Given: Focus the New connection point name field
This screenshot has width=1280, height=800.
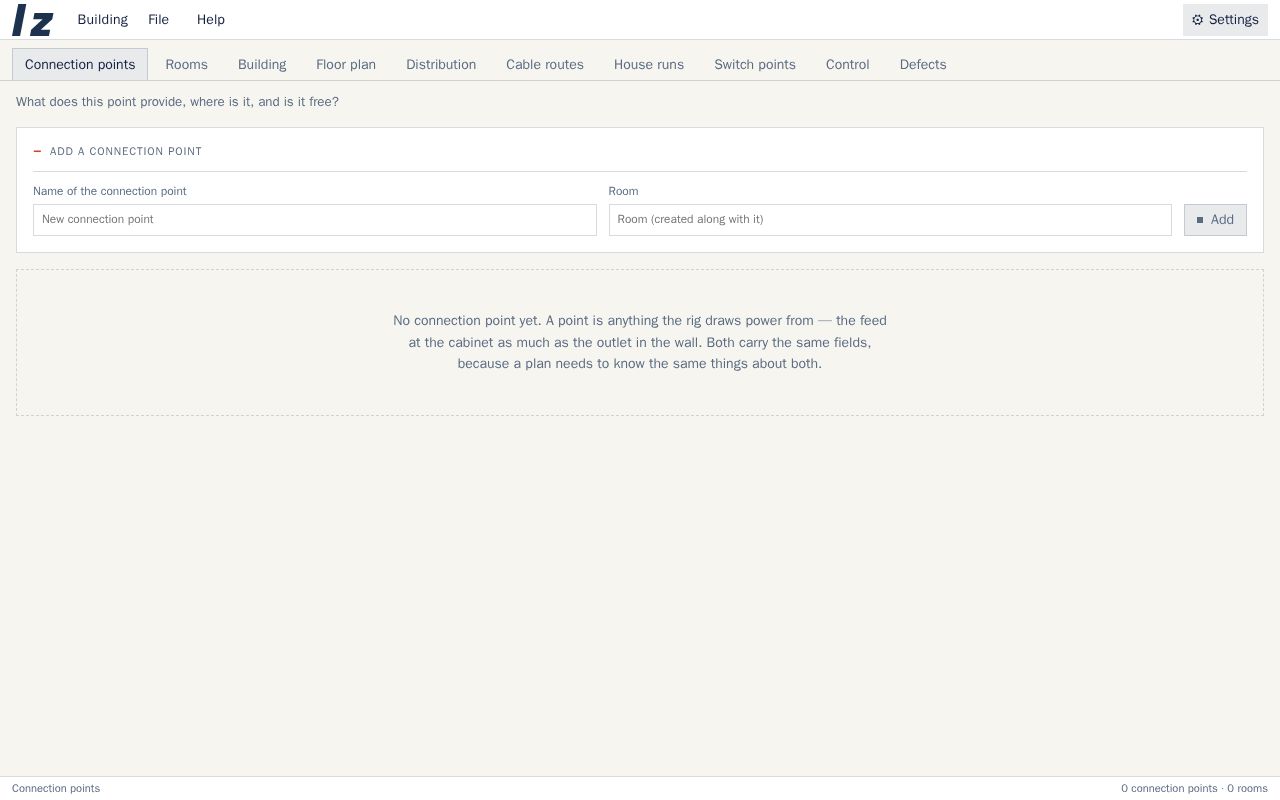Looking at the screenshot, I should (x=315, y=220).
